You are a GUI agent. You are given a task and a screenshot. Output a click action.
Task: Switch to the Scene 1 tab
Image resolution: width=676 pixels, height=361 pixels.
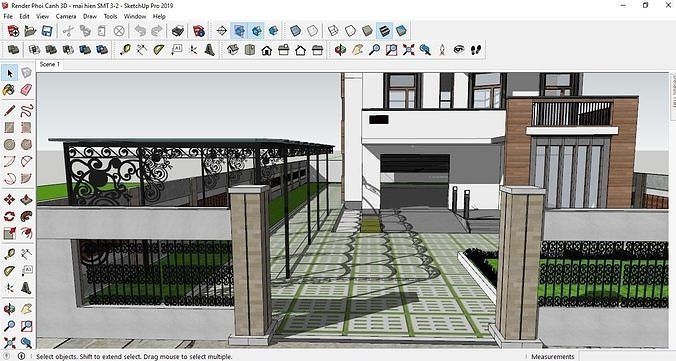tap(50, 64)
